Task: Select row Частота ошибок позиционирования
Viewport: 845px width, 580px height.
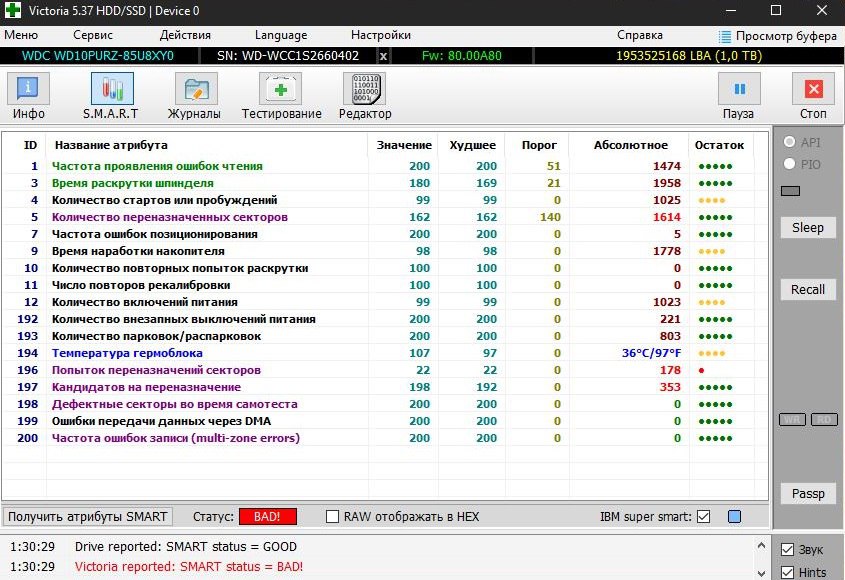Action: [x=385, y=234]
